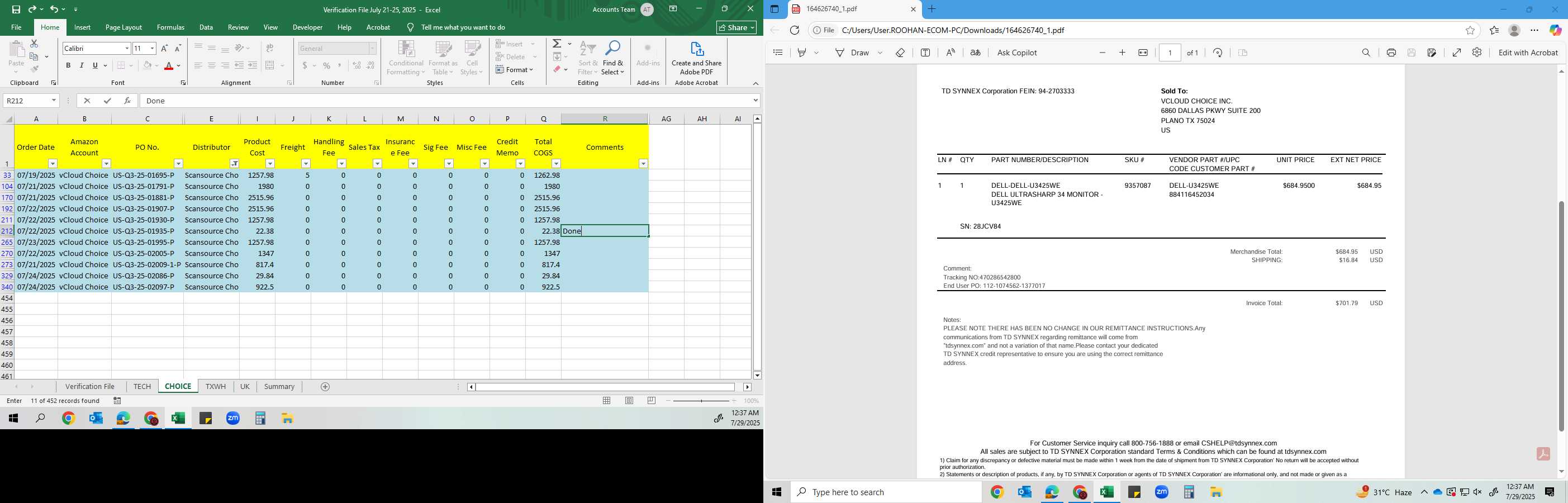The image size is (1568, 503).
Task: Toggle Bold formatting in Font group
Action: [x=68, y=65]
